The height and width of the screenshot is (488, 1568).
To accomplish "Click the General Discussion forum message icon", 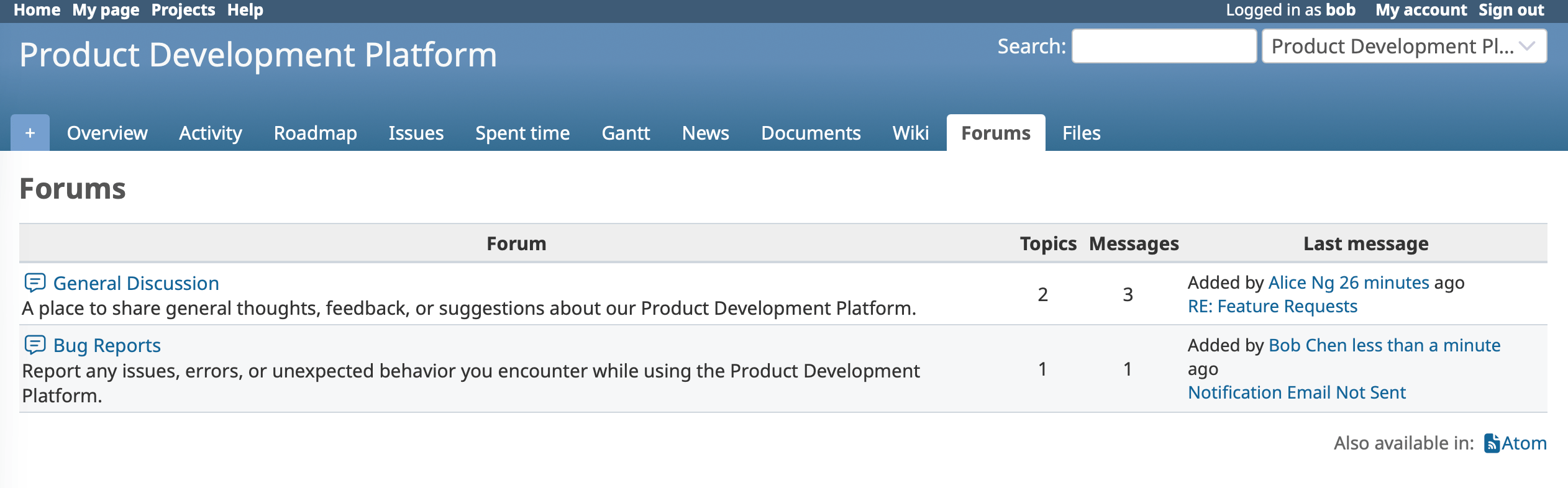I will point(35,282).
